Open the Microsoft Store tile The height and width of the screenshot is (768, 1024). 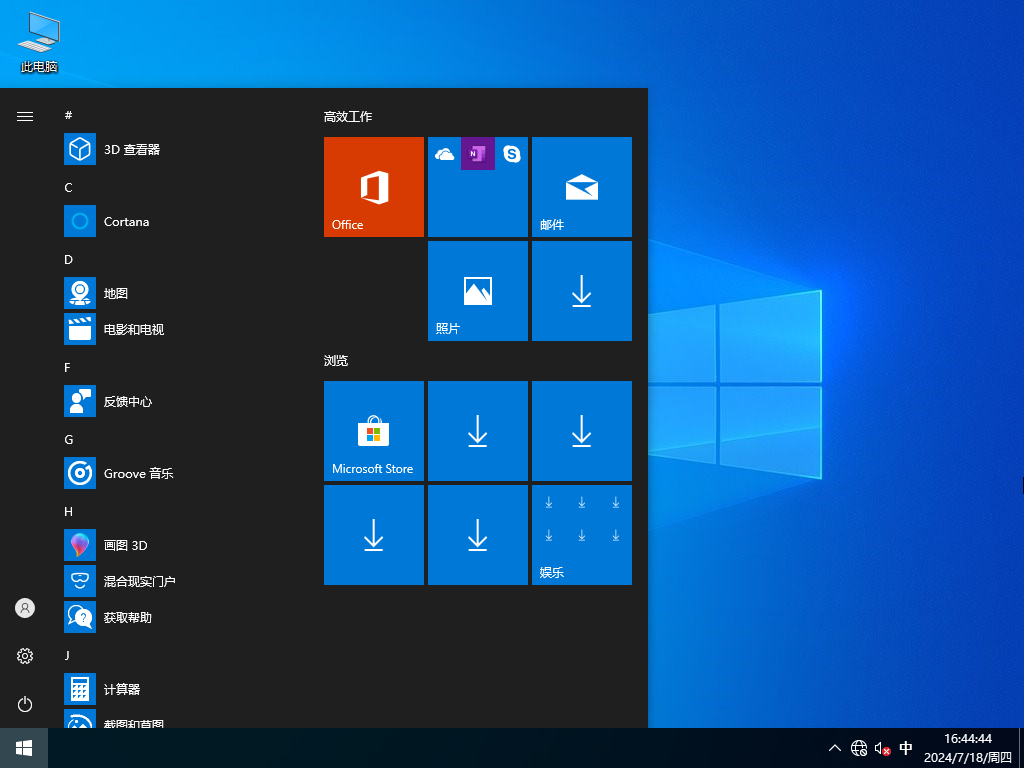pos(373,431)
